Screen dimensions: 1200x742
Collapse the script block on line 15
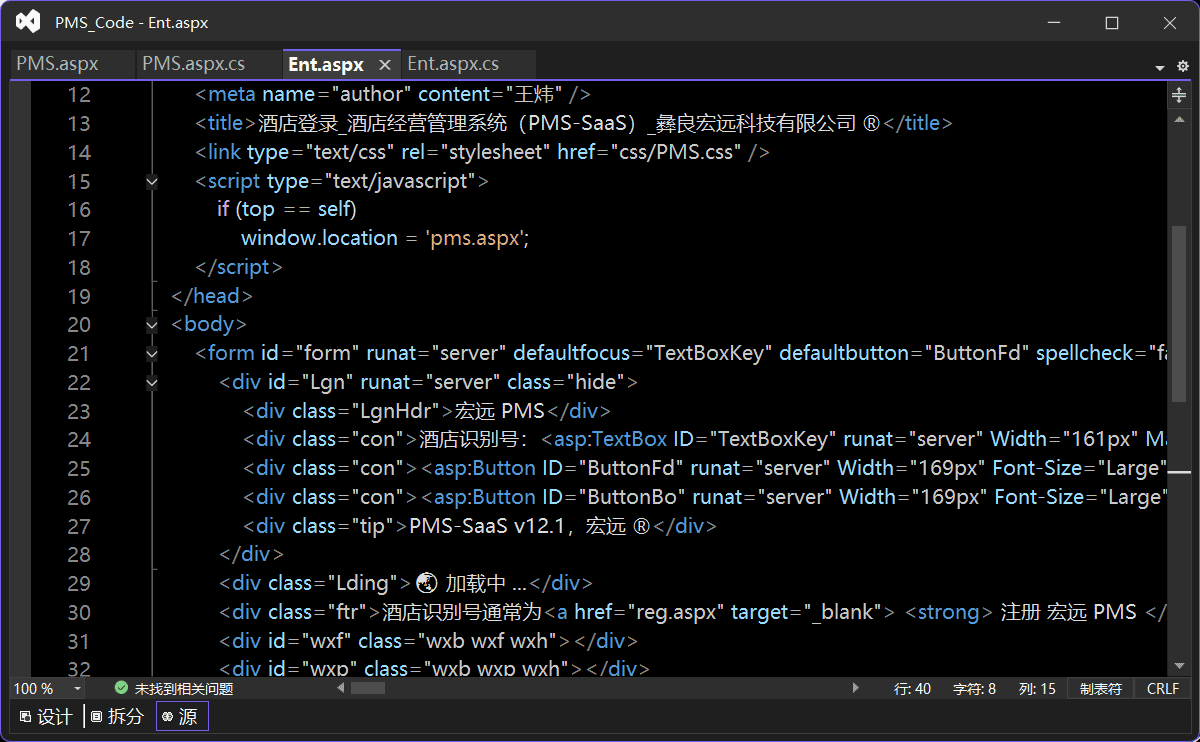pos(152,182)
